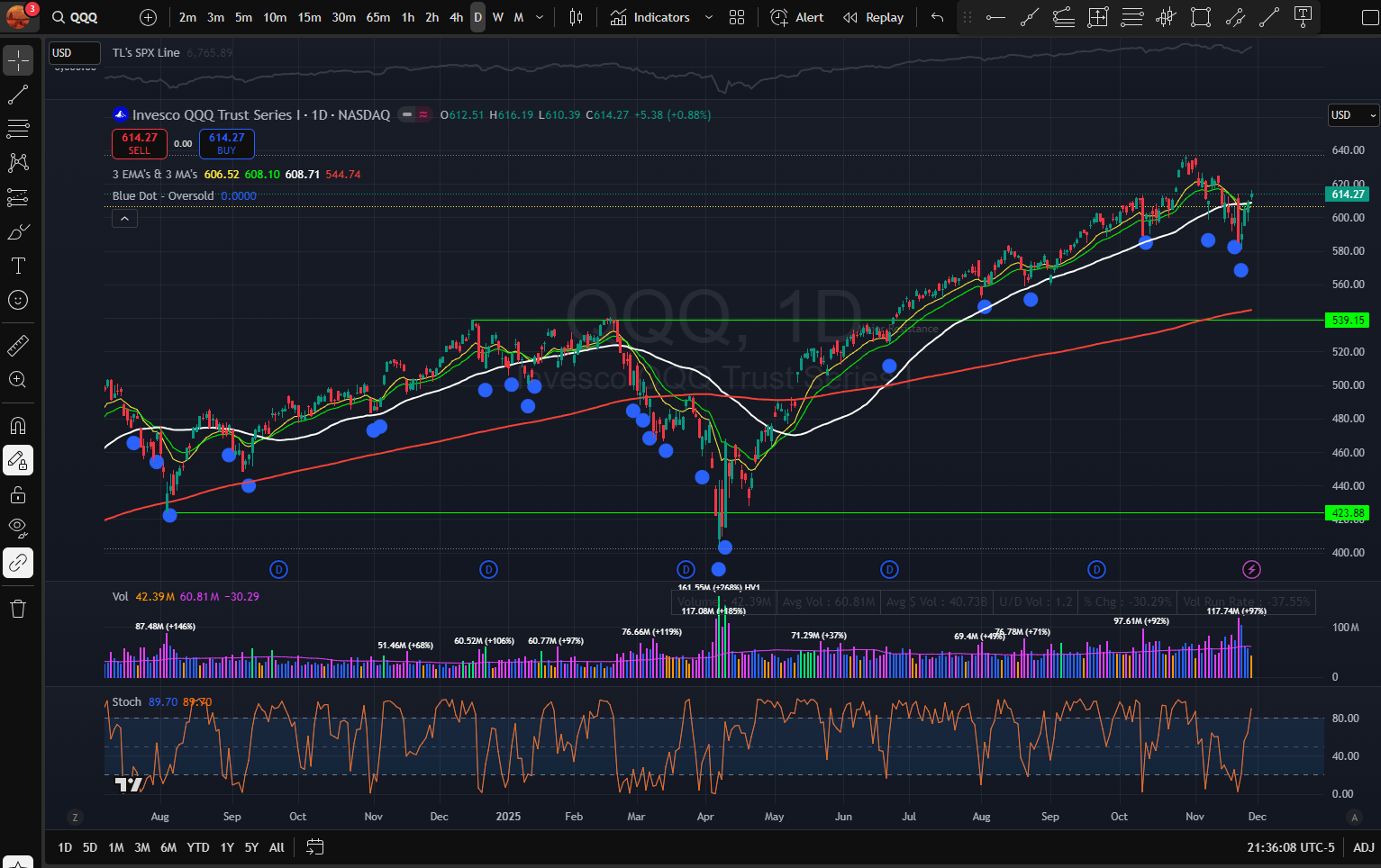Switch to the 4h timeframe
Viewport: 1381px width, 868px height.
(x=457, y=17)
